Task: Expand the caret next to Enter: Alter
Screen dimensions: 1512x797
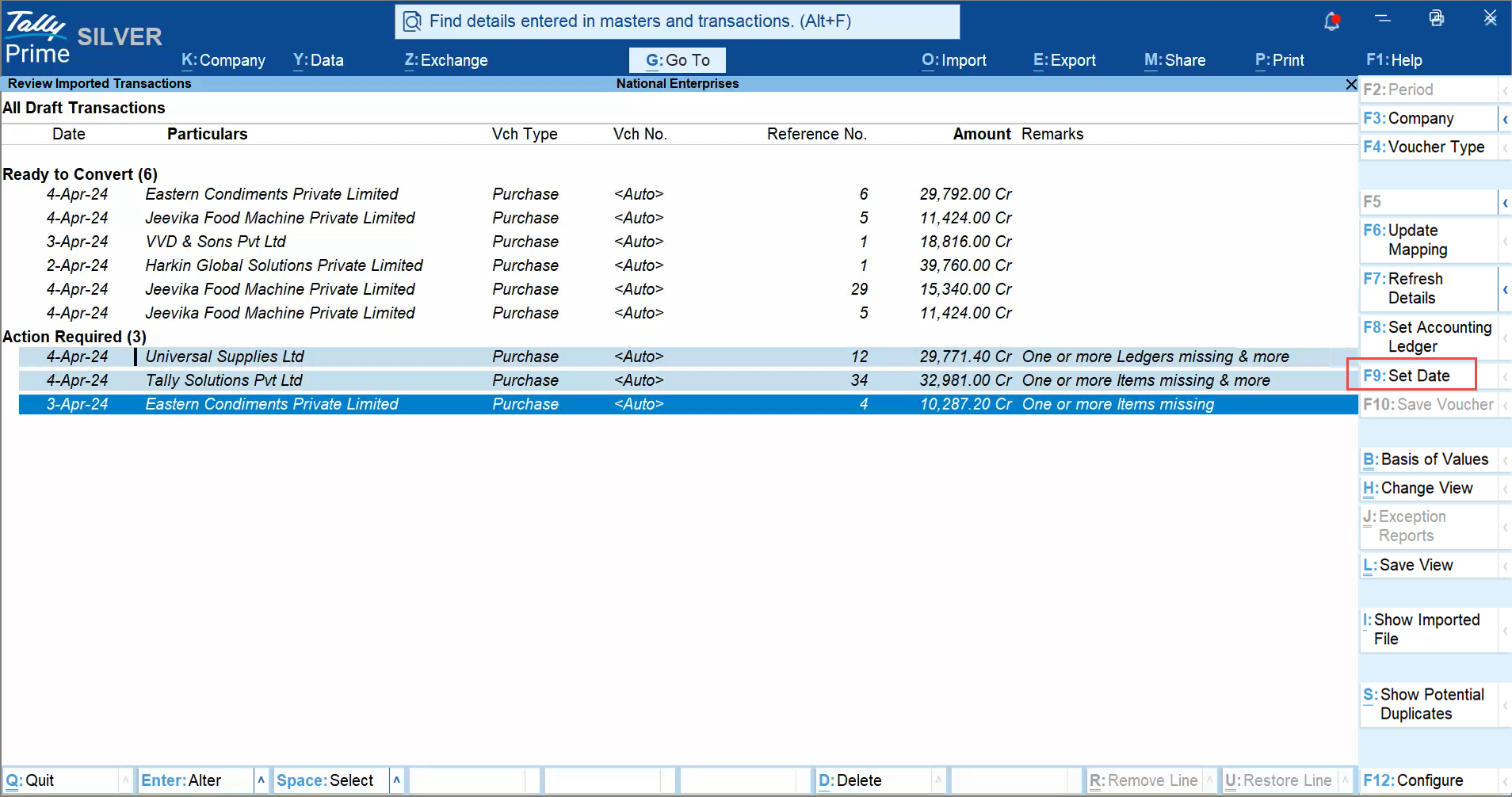Action: point(262,780)
